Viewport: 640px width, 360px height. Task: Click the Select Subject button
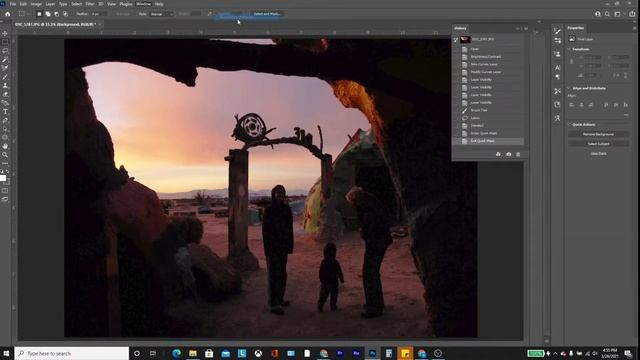click(598, 144)
